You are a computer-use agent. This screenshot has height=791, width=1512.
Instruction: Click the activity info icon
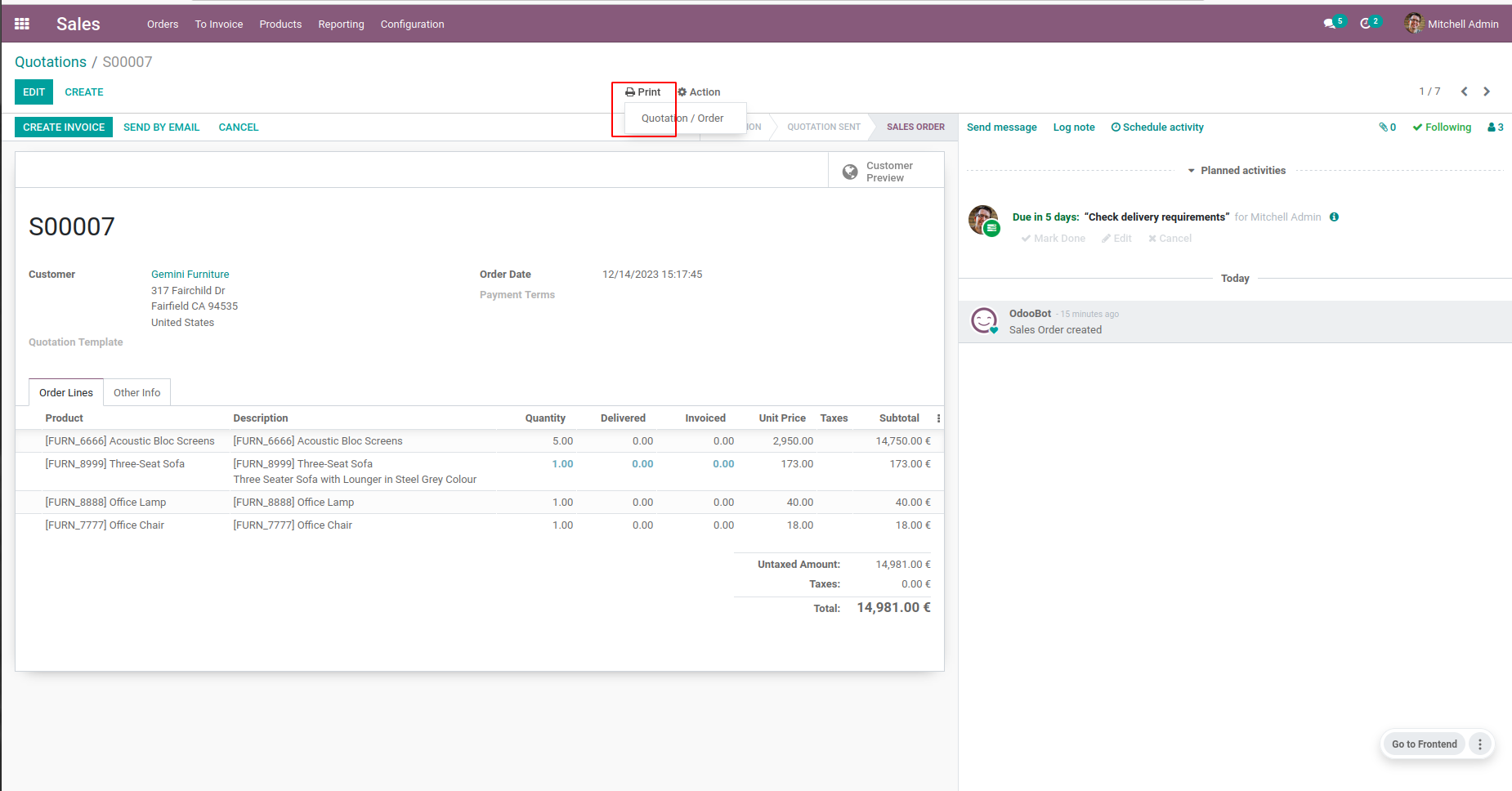(1334, 217)
